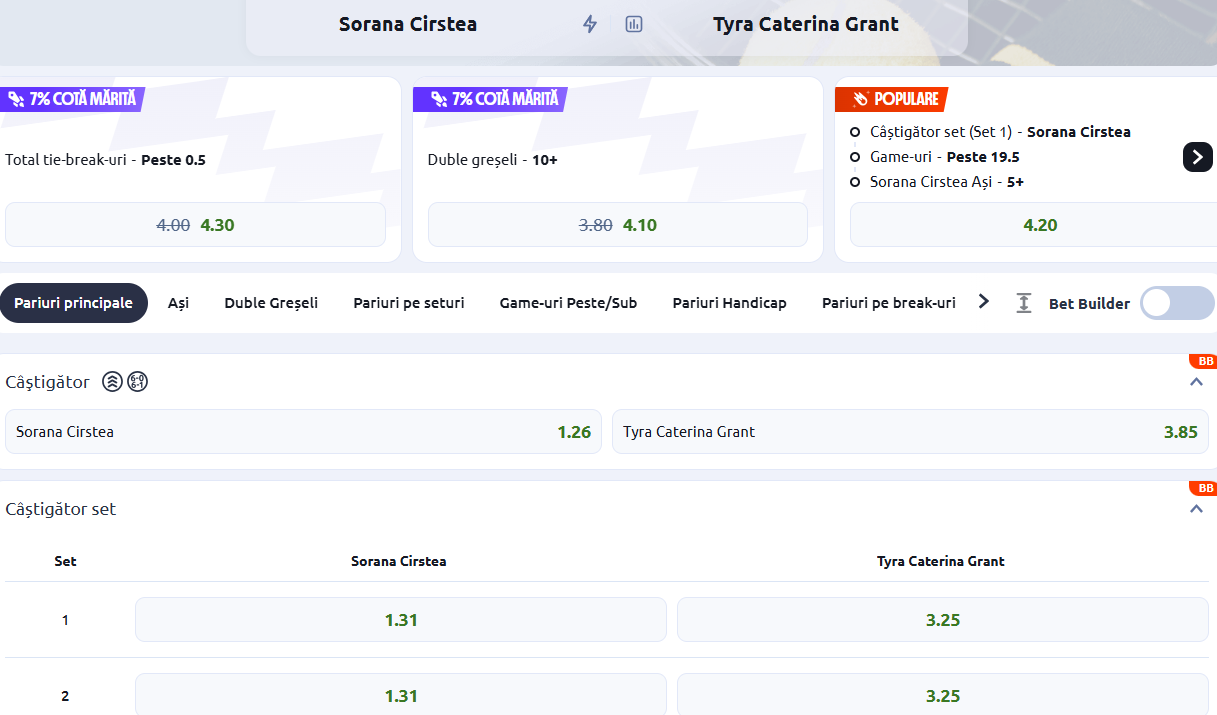Click the BB badge on Câştigător set
The image size is (1217, 715).
(x=1206, y=487)
